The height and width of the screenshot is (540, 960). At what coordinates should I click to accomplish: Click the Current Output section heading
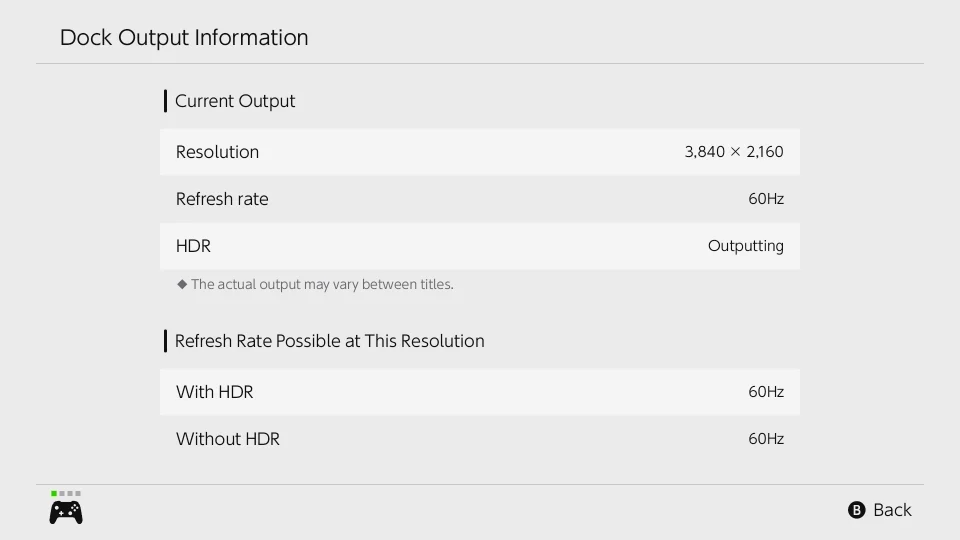(235, 101)
